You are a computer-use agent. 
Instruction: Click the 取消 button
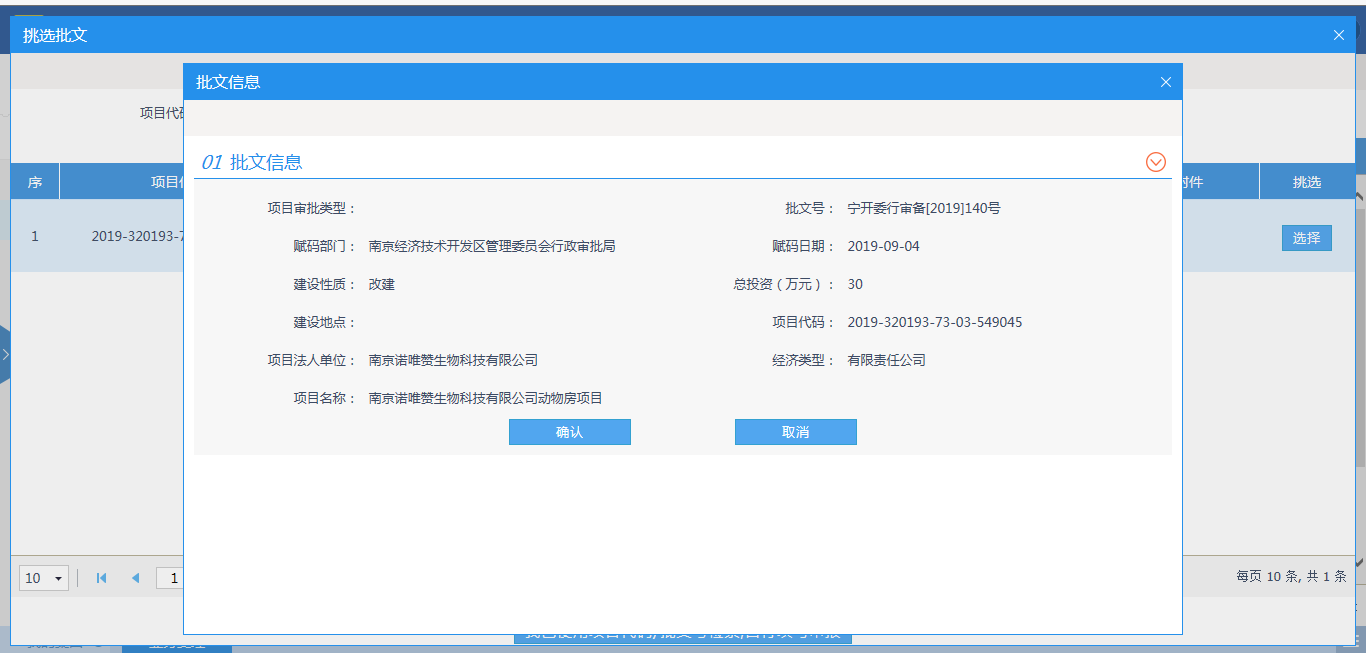pyautogui.click(x=796, y=432)
